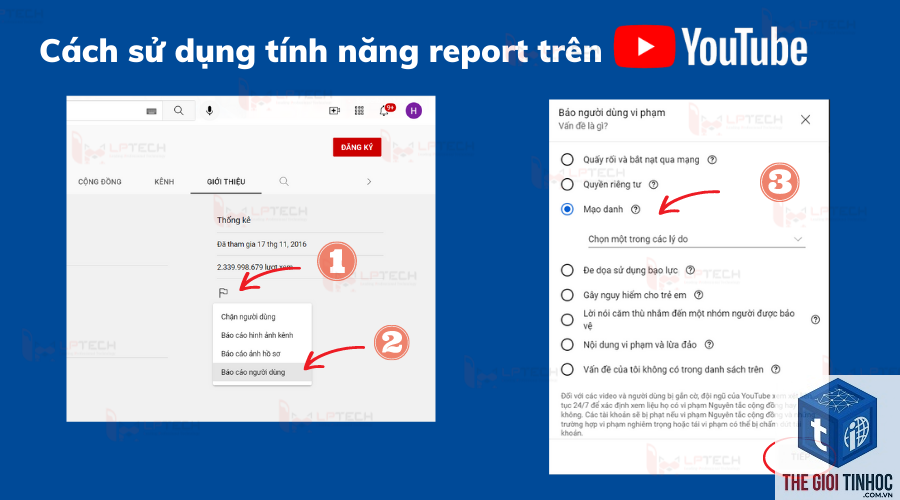The width and height of the screenshot is (900, 500).
Task: Click the tabs right chevron arrow
Action: (368, 181)
